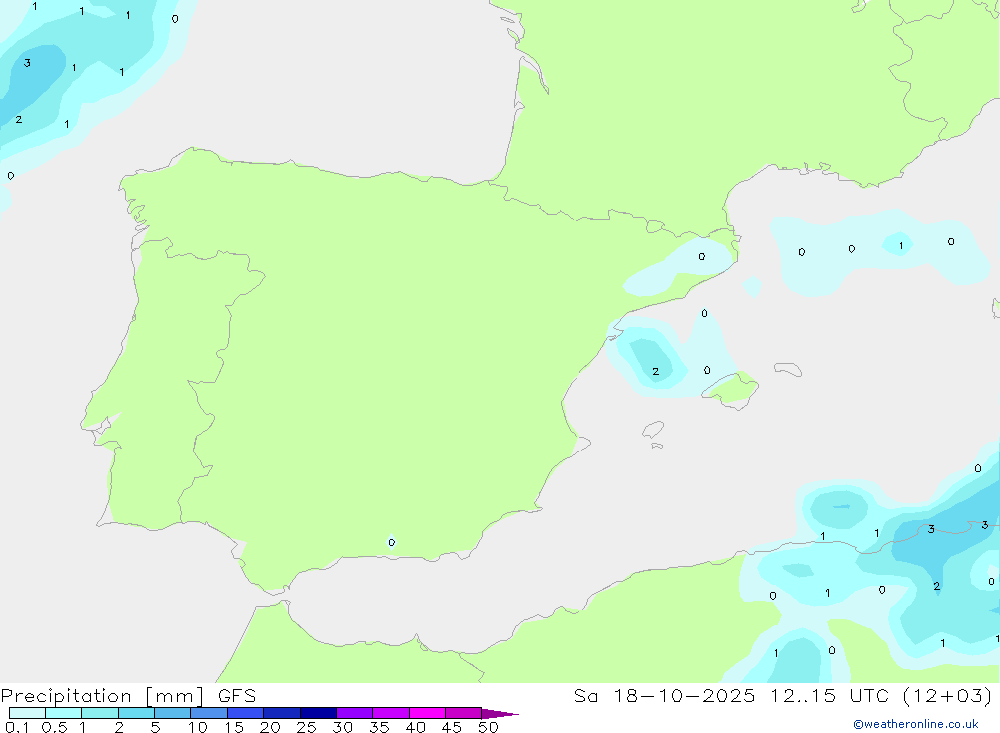Click Ibiza island outline on the map
Image resolution: width=1000 pixels, height=733 pixels.
[653, 429]
